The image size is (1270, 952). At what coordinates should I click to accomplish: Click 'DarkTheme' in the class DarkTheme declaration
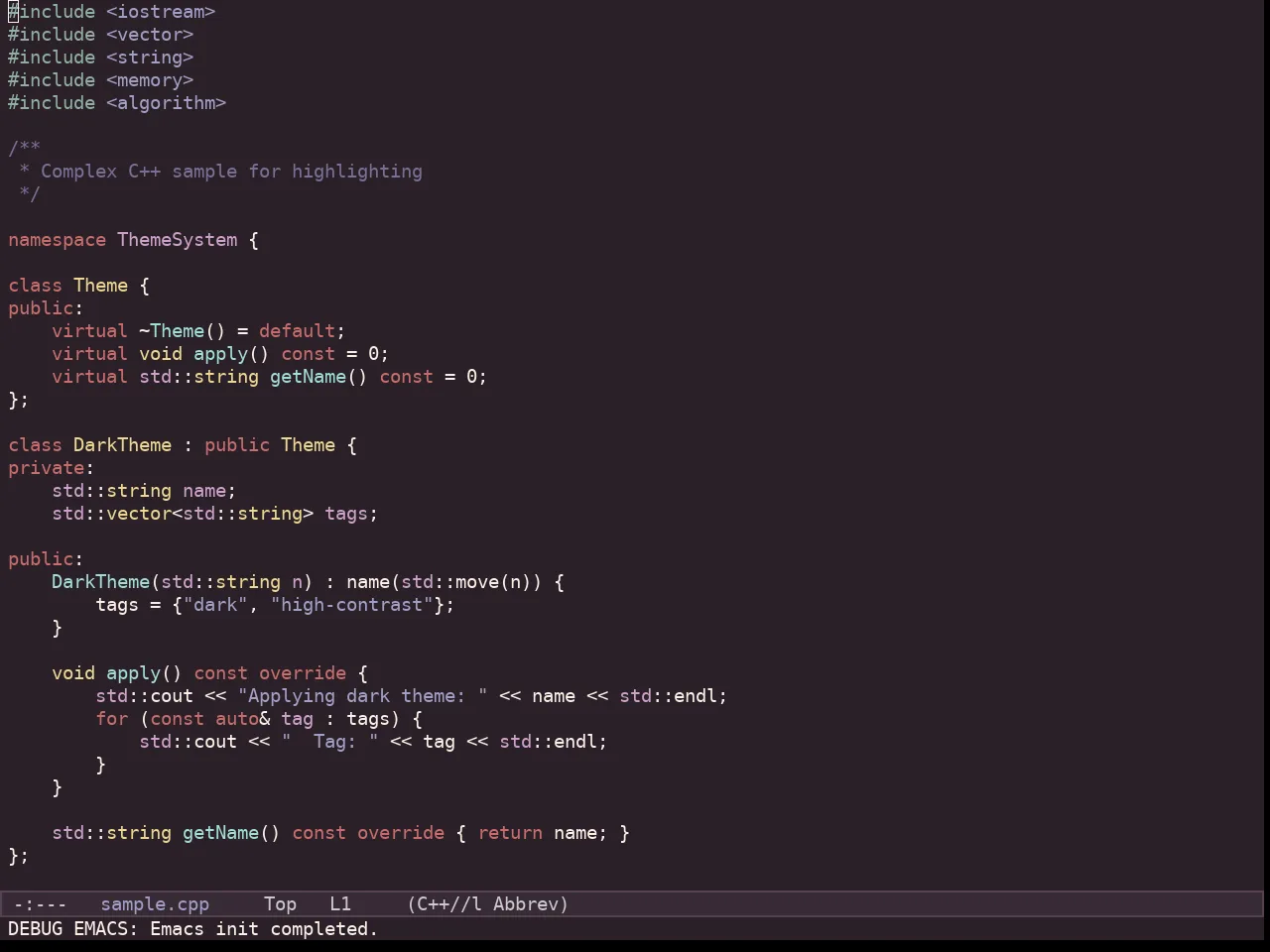[x=122, y=445]
